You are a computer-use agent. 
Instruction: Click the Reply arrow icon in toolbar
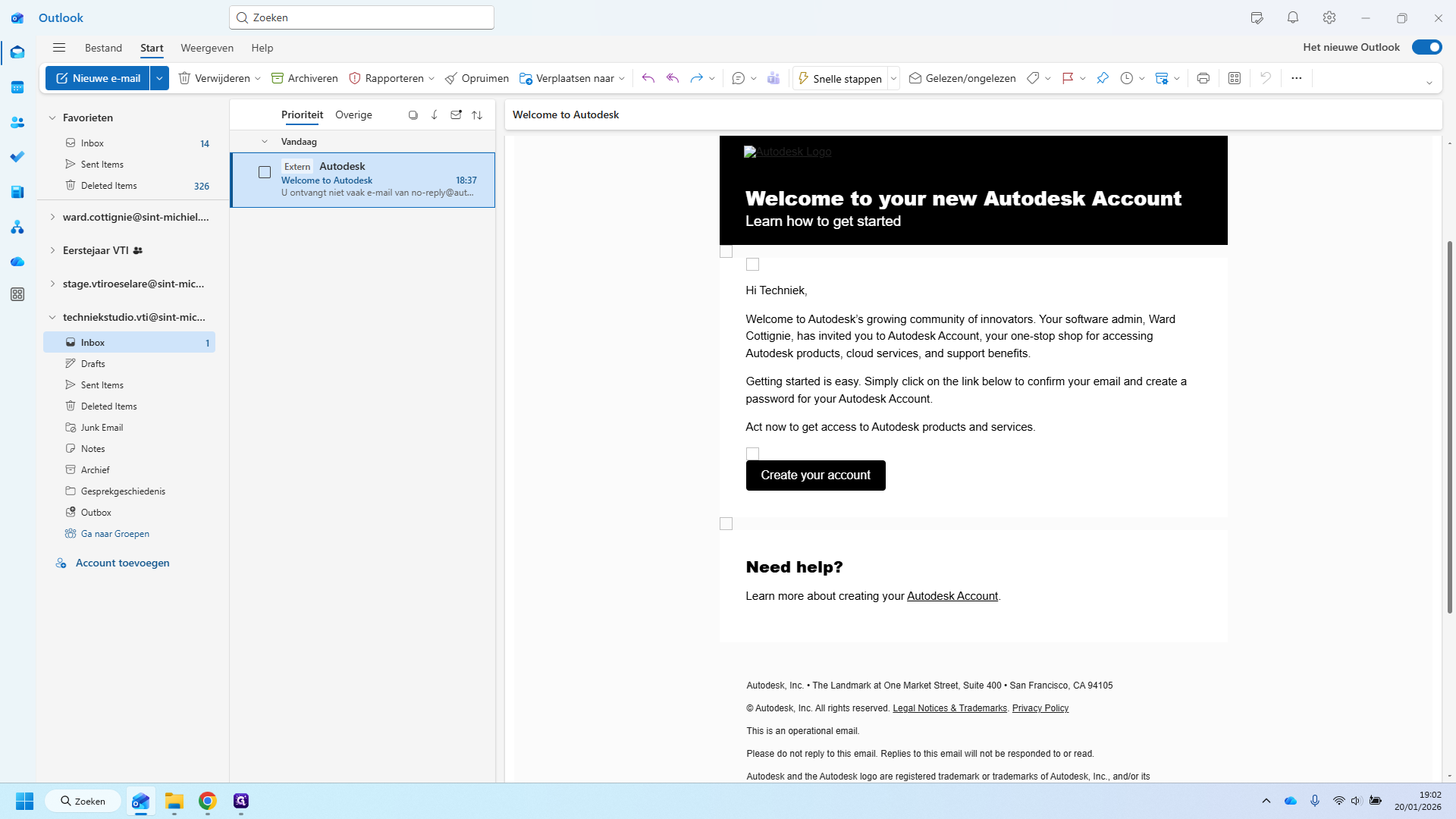tap(648, 78)
